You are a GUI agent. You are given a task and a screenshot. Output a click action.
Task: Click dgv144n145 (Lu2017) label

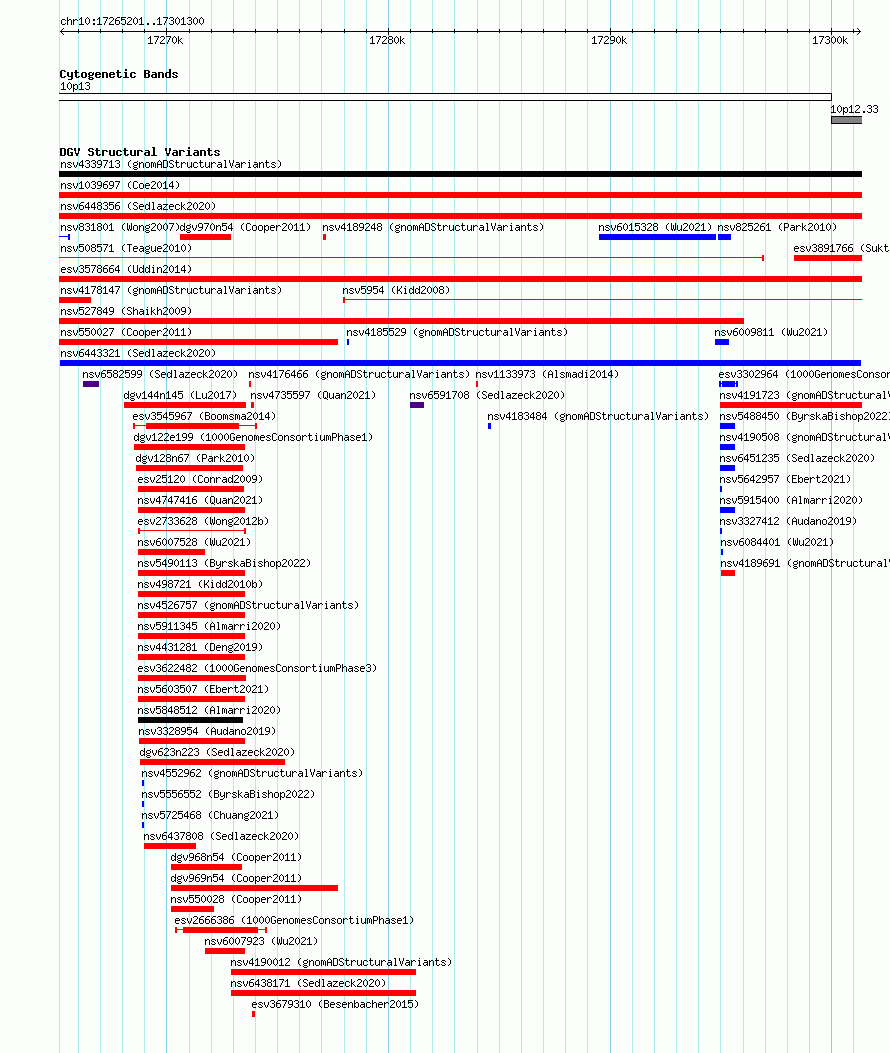point(180,396)
